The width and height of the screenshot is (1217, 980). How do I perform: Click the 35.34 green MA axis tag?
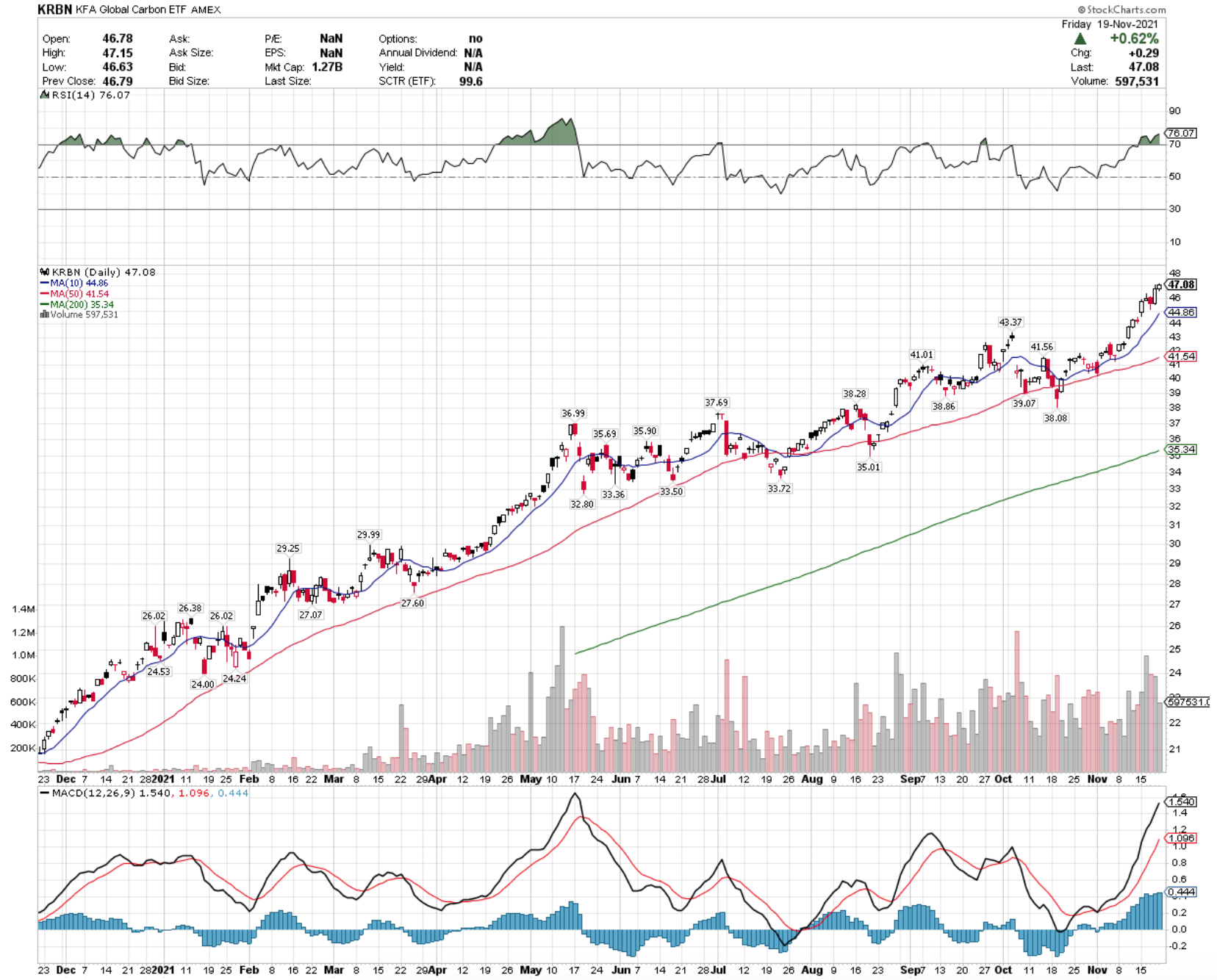pyautogui.click(x=1181, y=450)
